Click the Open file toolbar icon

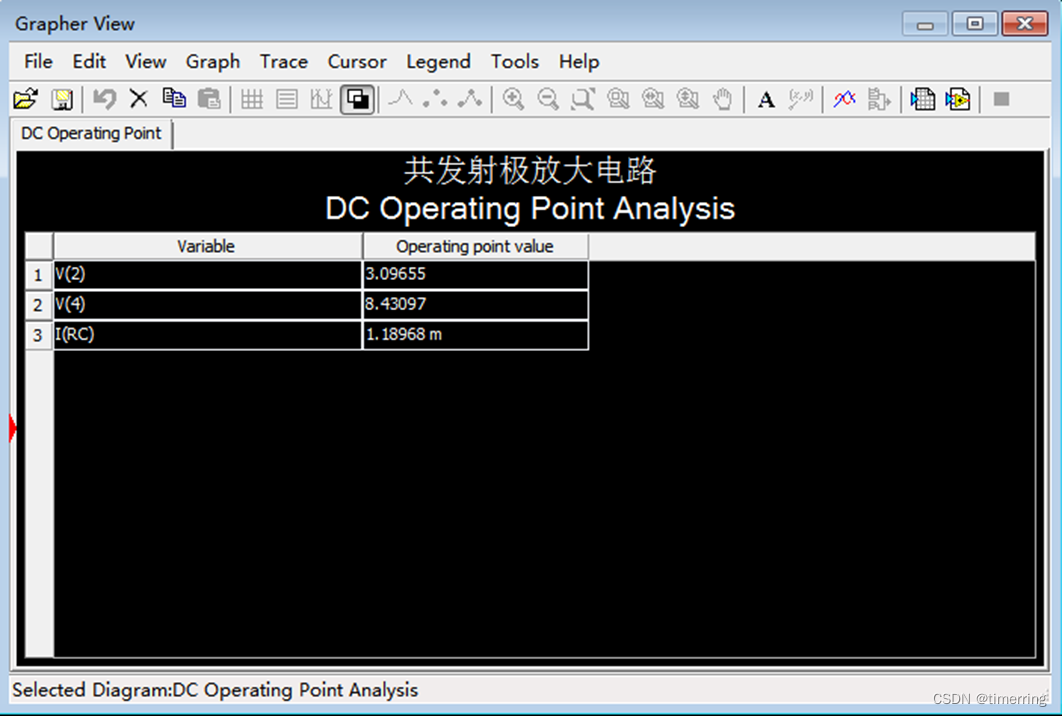click(26, 100)
